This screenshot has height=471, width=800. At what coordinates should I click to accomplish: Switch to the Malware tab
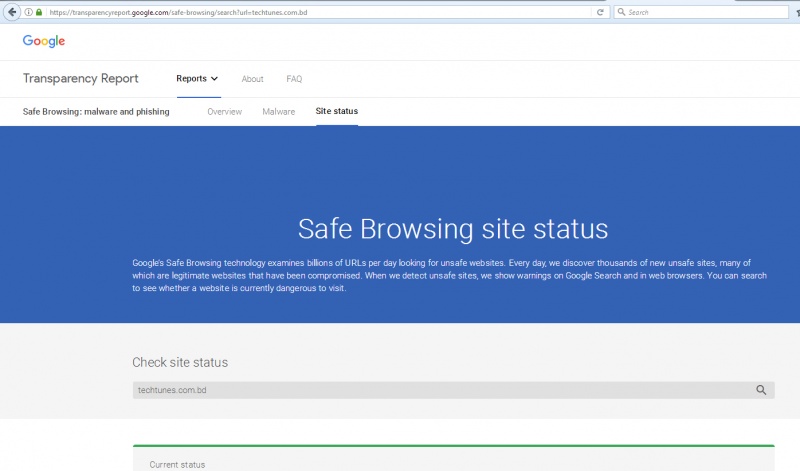pyautogui.click(x=279, y=112)
